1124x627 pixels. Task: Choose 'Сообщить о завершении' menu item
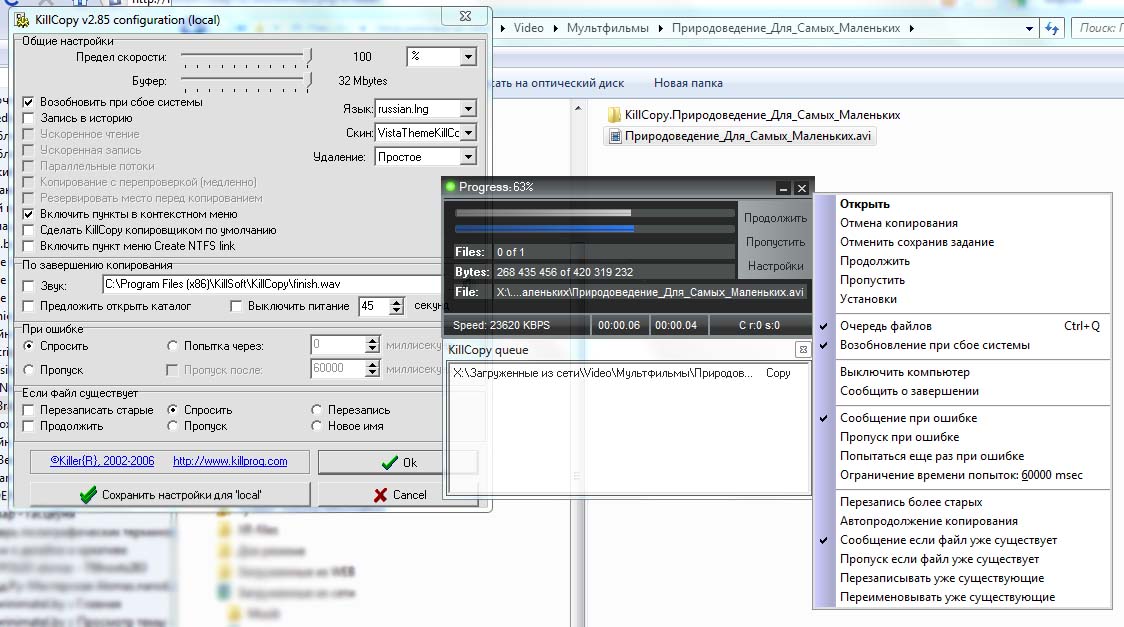909,391
